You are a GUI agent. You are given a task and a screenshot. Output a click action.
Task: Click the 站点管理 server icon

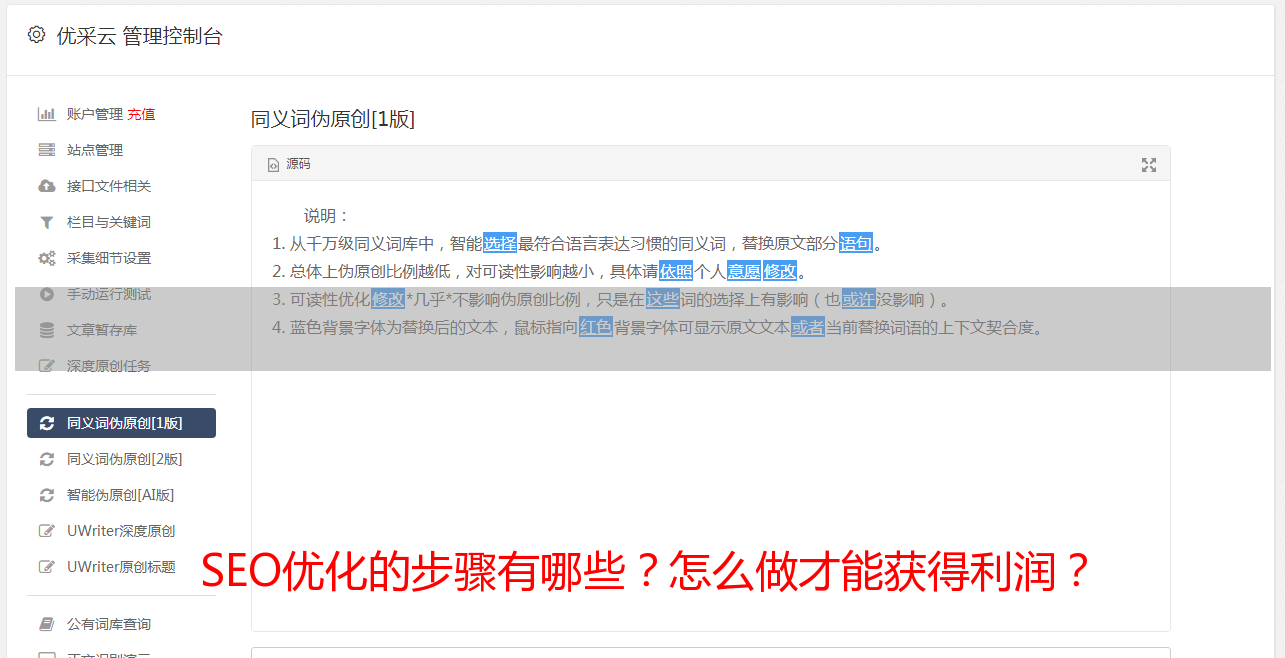[46, 150]
